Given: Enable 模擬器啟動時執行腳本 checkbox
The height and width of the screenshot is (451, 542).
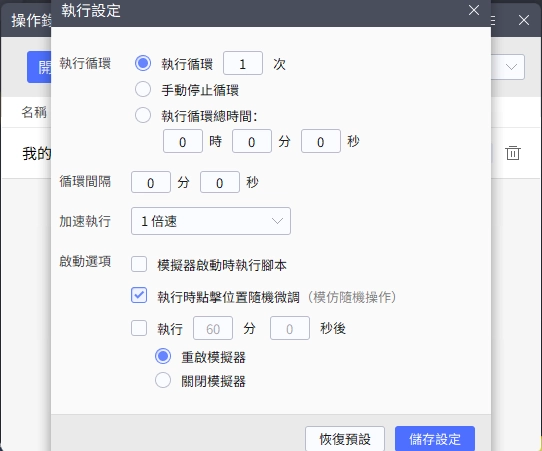Looking at the screenshot, I should point(139,264).
